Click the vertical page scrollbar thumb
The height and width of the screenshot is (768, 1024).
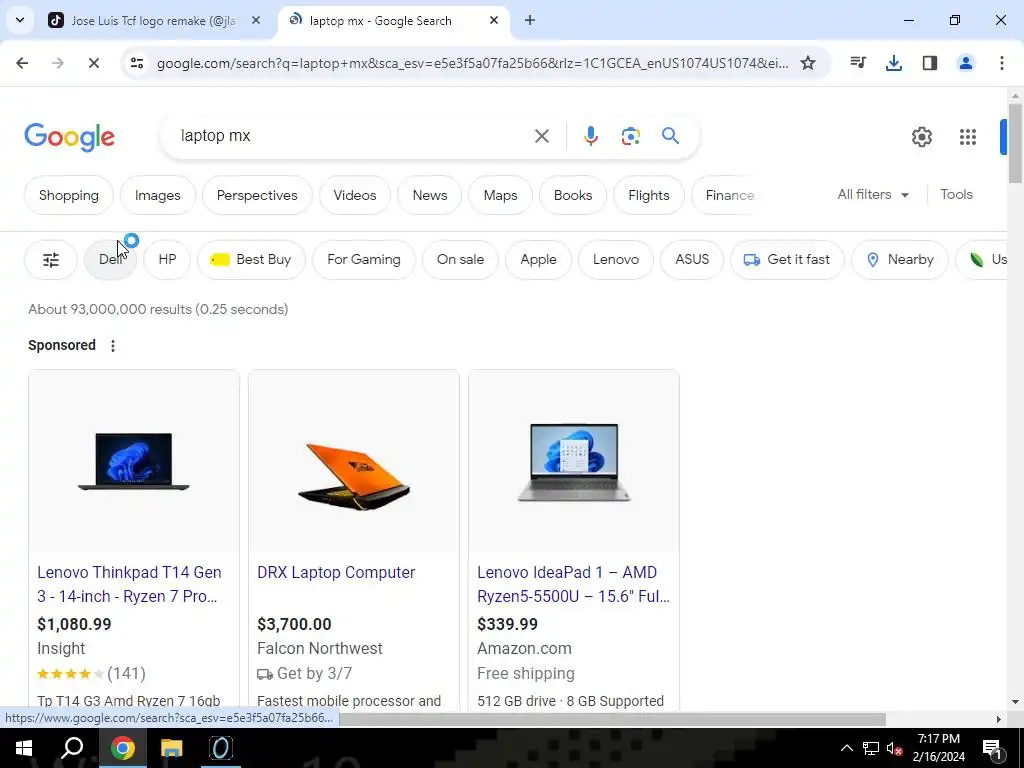pos(1015,144)
